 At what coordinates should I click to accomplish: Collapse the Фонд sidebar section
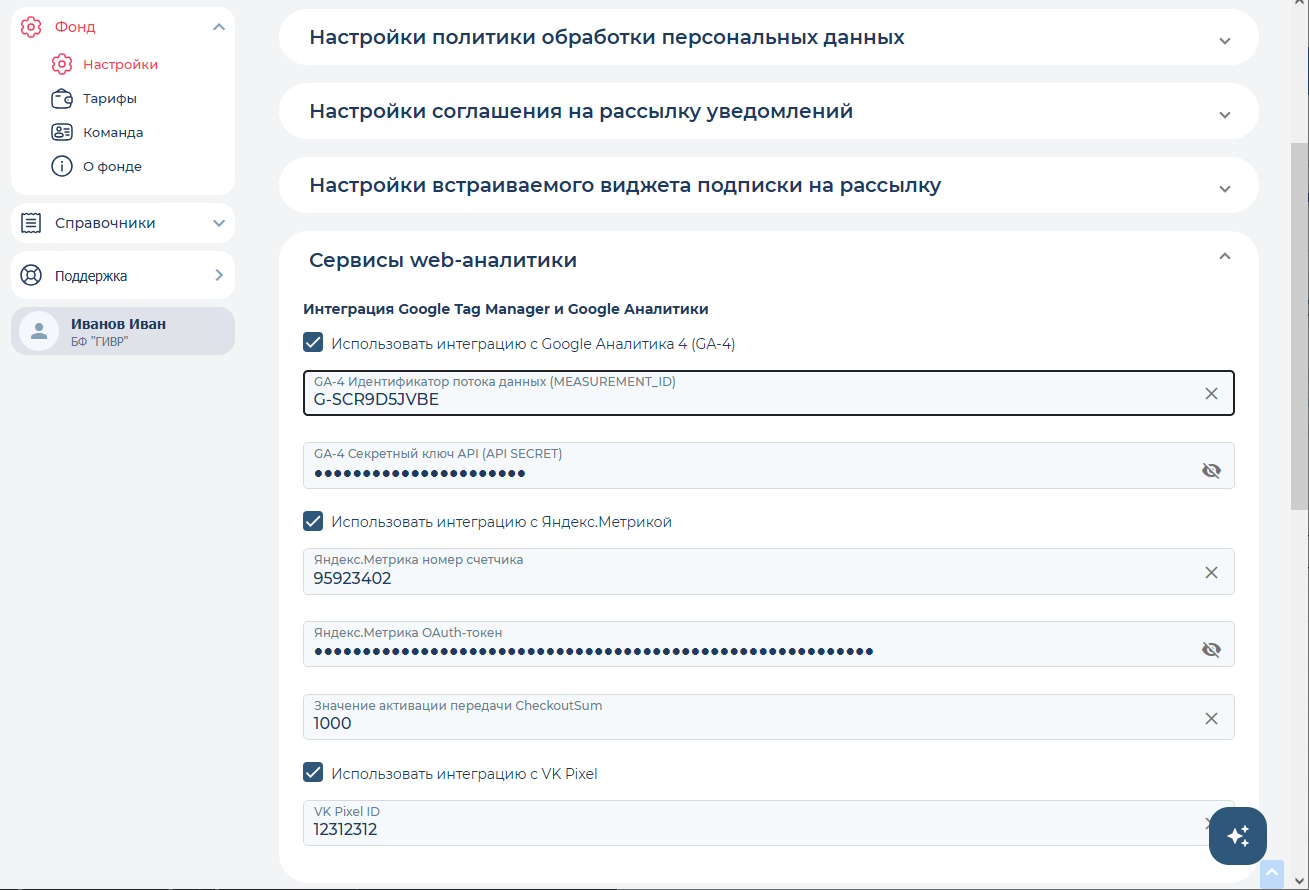point(219,27)
